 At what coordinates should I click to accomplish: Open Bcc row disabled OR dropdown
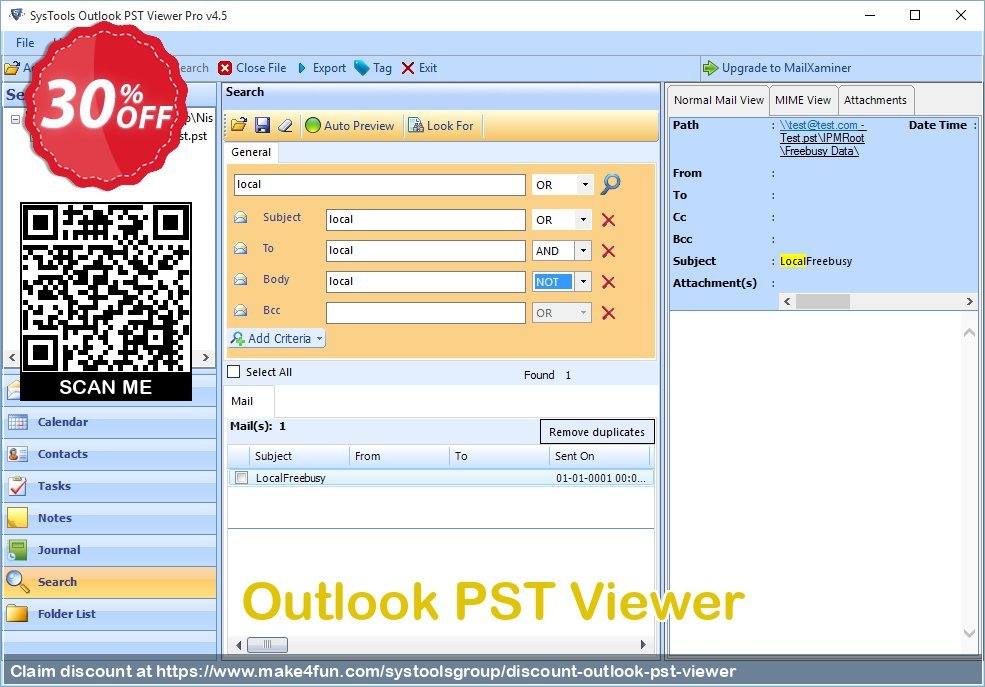583,313
